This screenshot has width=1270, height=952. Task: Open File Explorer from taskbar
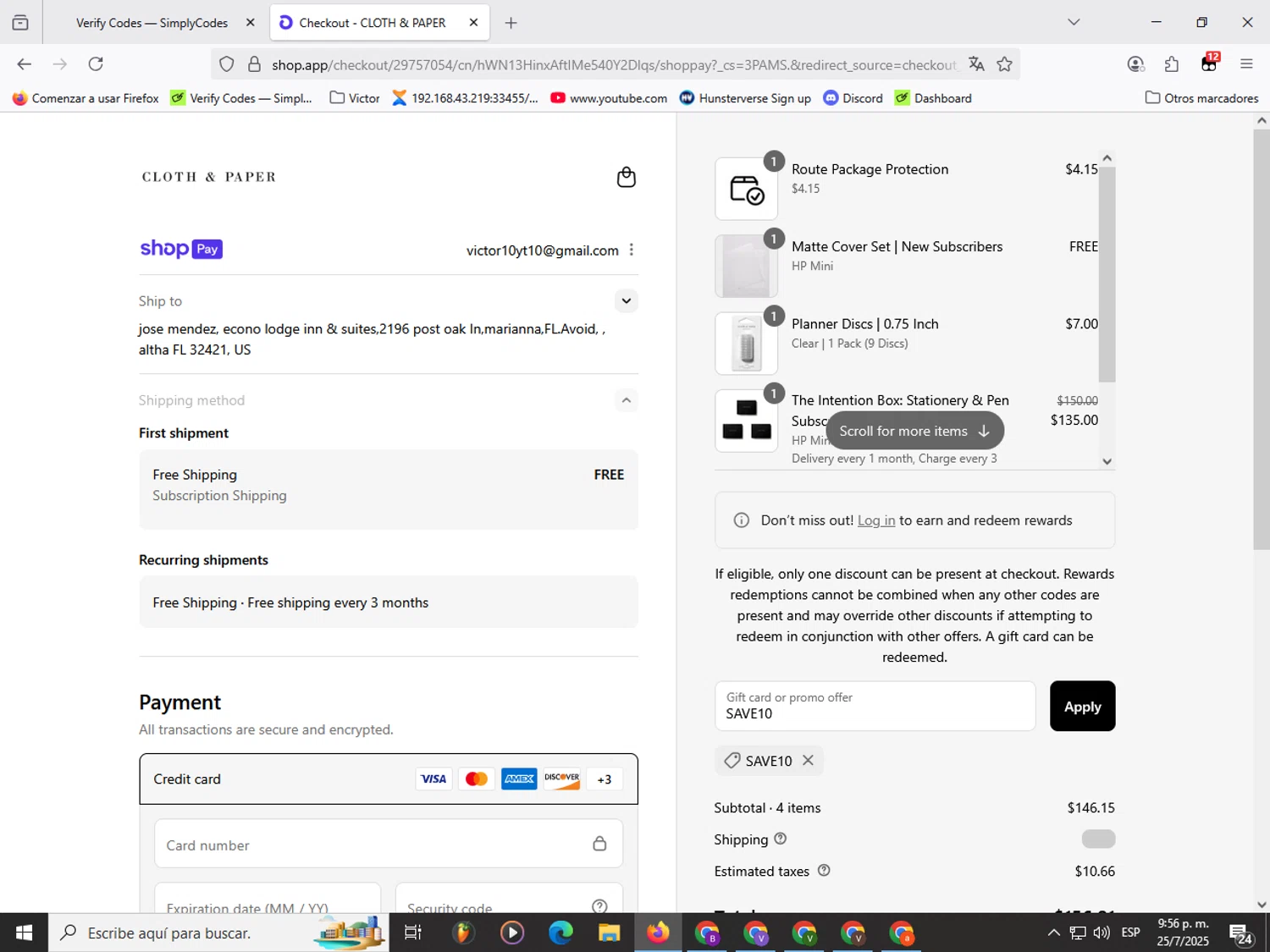pyautogui.click(x=609, y=933)
